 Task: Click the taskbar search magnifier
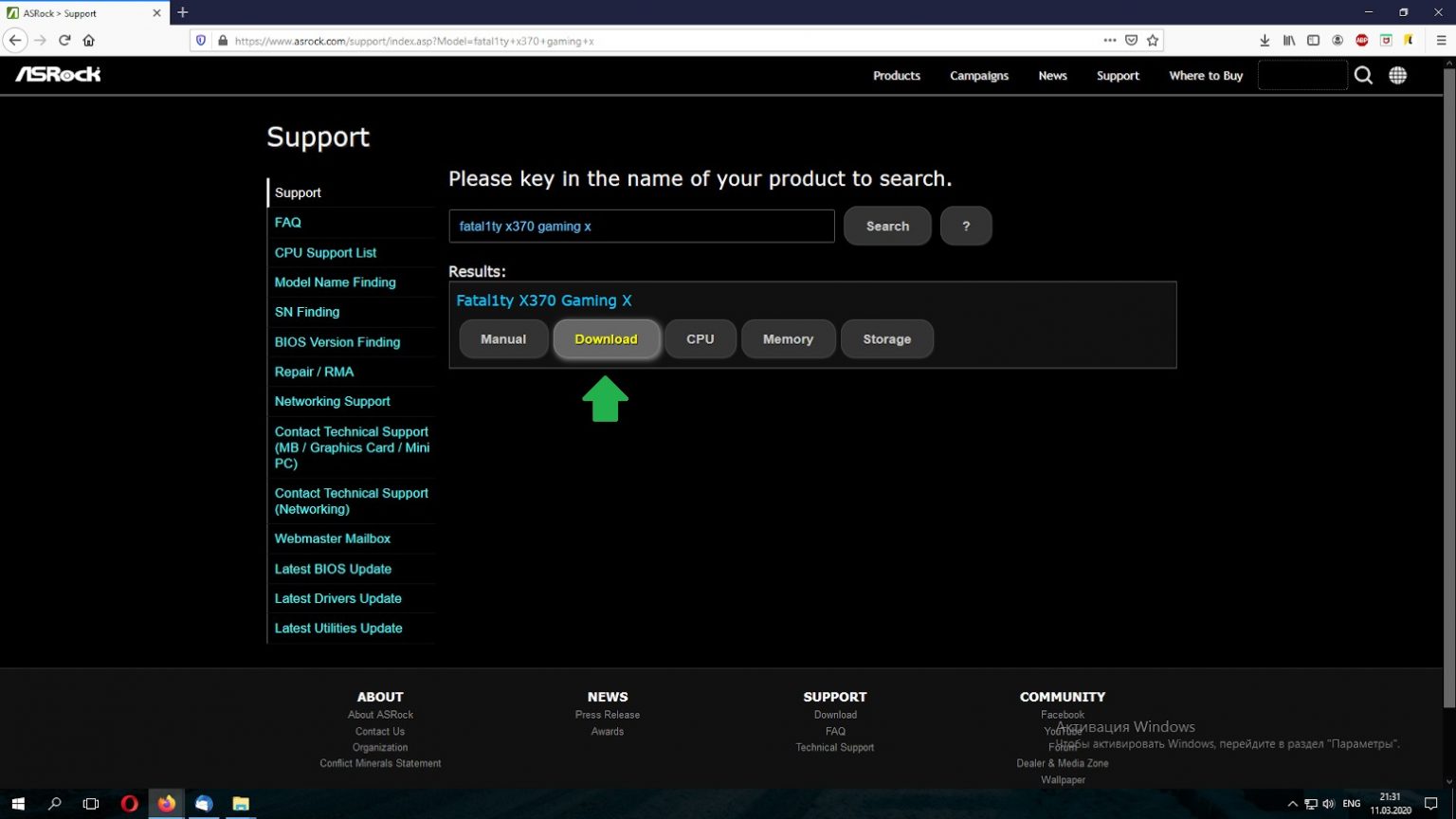click(x=55, y=804)
